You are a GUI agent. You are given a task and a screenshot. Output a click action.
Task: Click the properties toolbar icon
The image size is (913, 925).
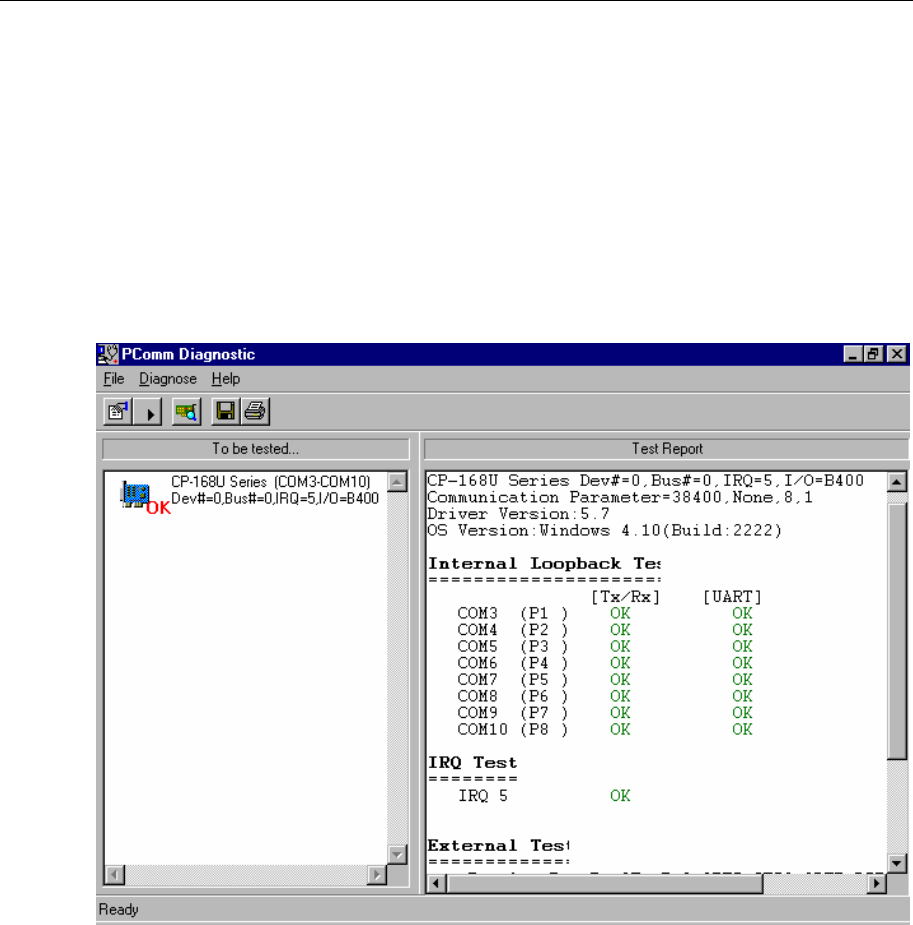pyautogui.click(x=117, y=411)
